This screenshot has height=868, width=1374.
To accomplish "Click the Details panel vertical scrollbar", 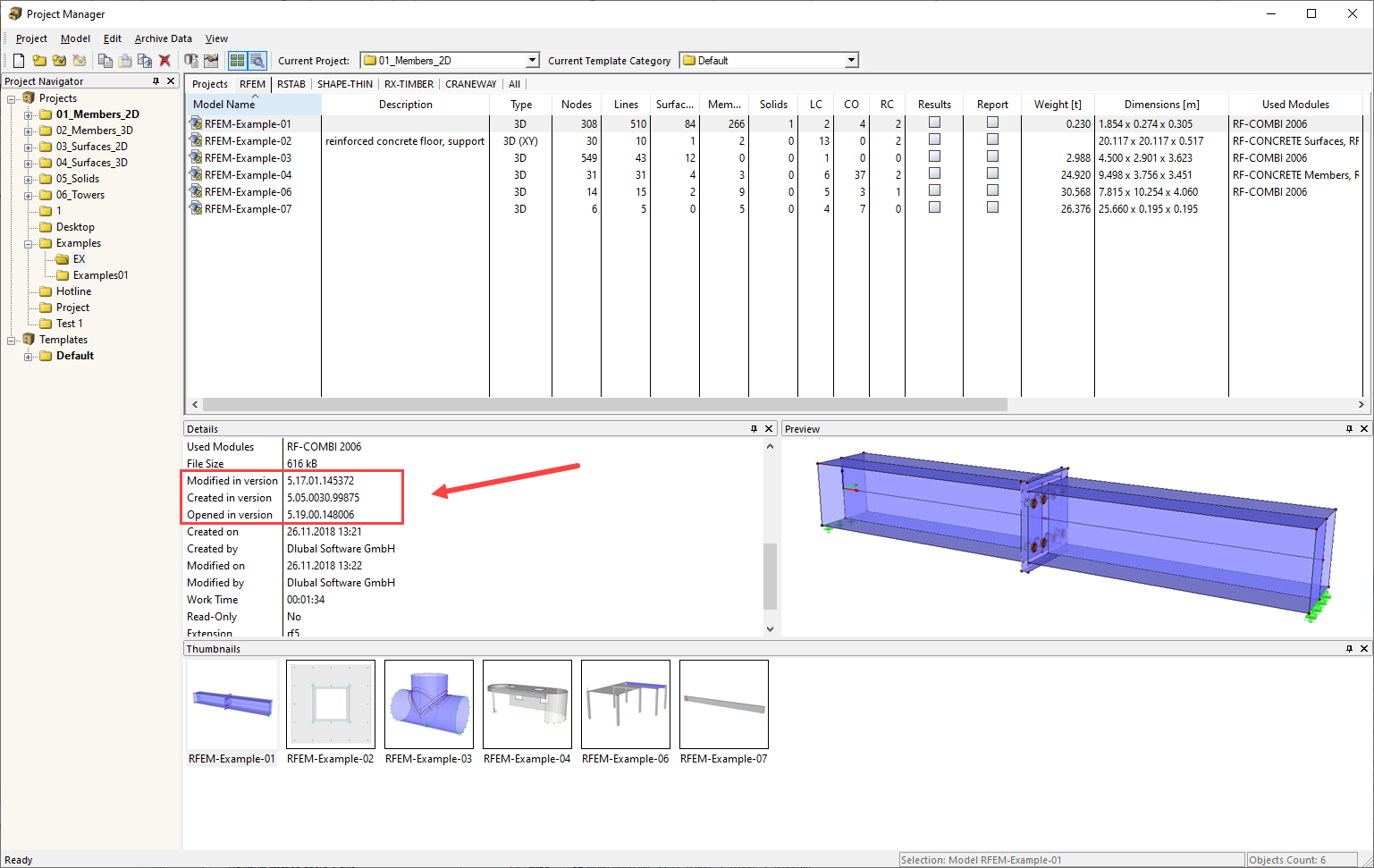I will click(x=771, y=577).
